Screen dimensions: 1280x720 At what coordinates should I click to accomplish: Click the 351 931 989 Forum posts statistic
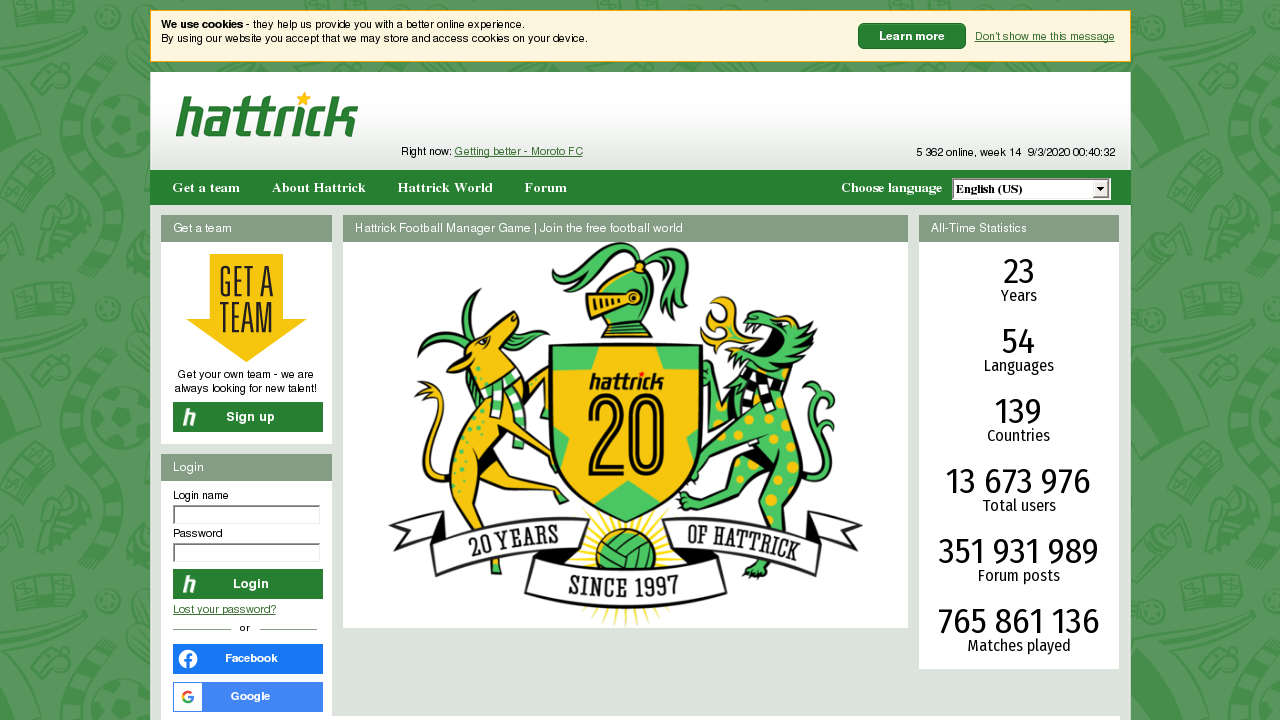coord(1018,560)
